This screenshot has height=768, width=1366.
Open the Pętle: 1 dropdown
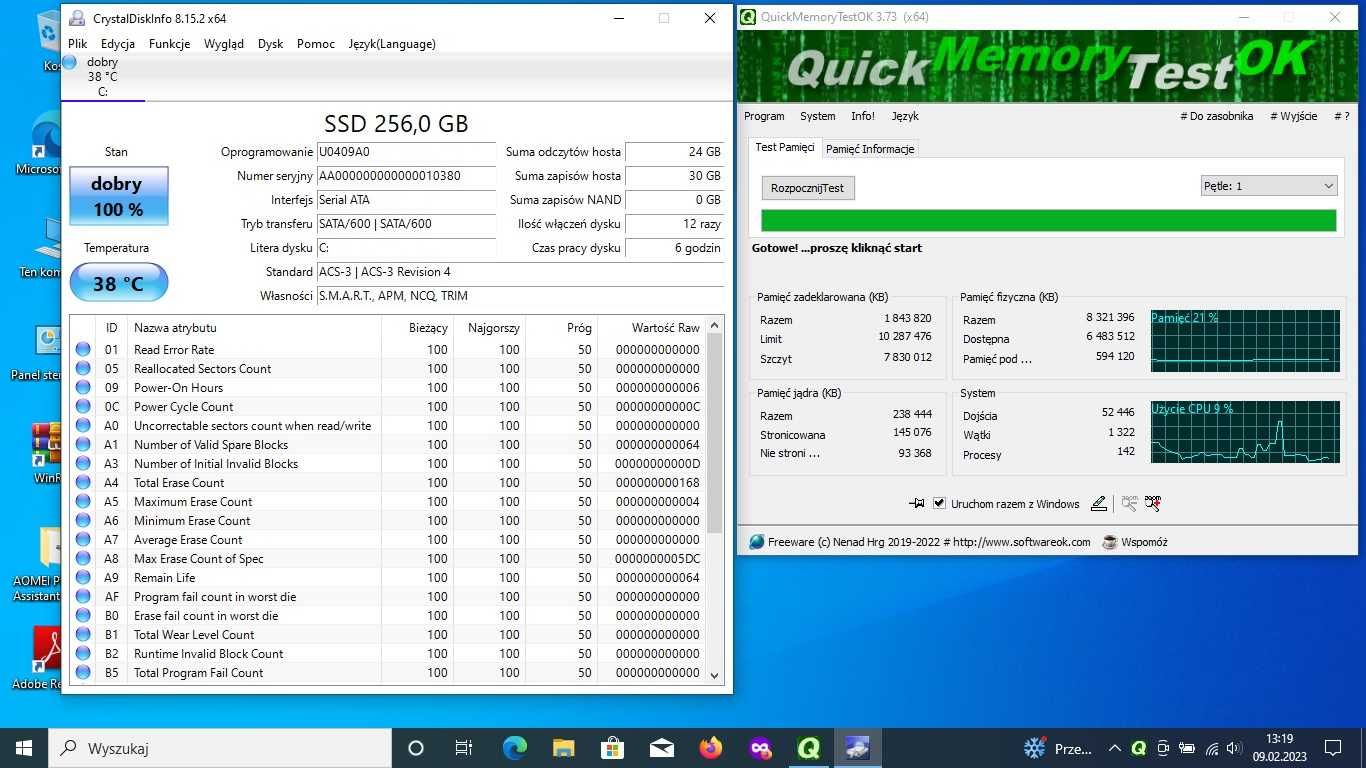pyautogui.click(x=1269, y=186)
